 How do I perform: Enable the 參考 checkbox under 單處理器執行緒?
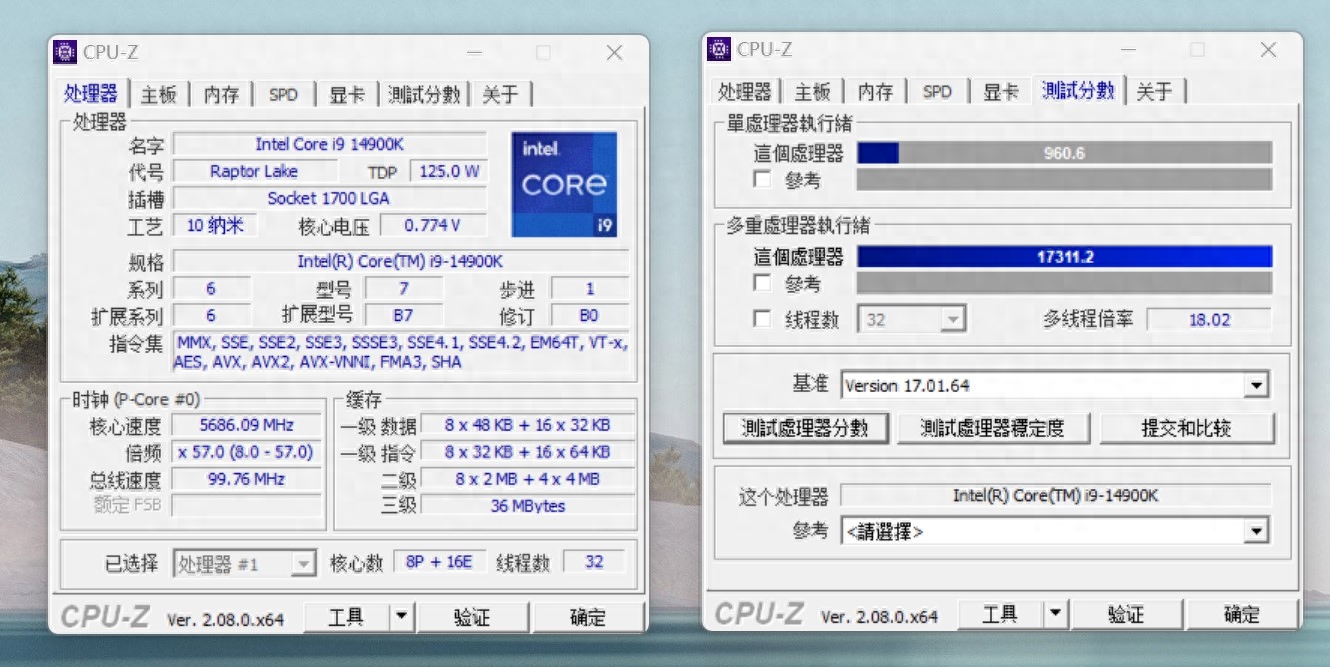tap(763, 180)
